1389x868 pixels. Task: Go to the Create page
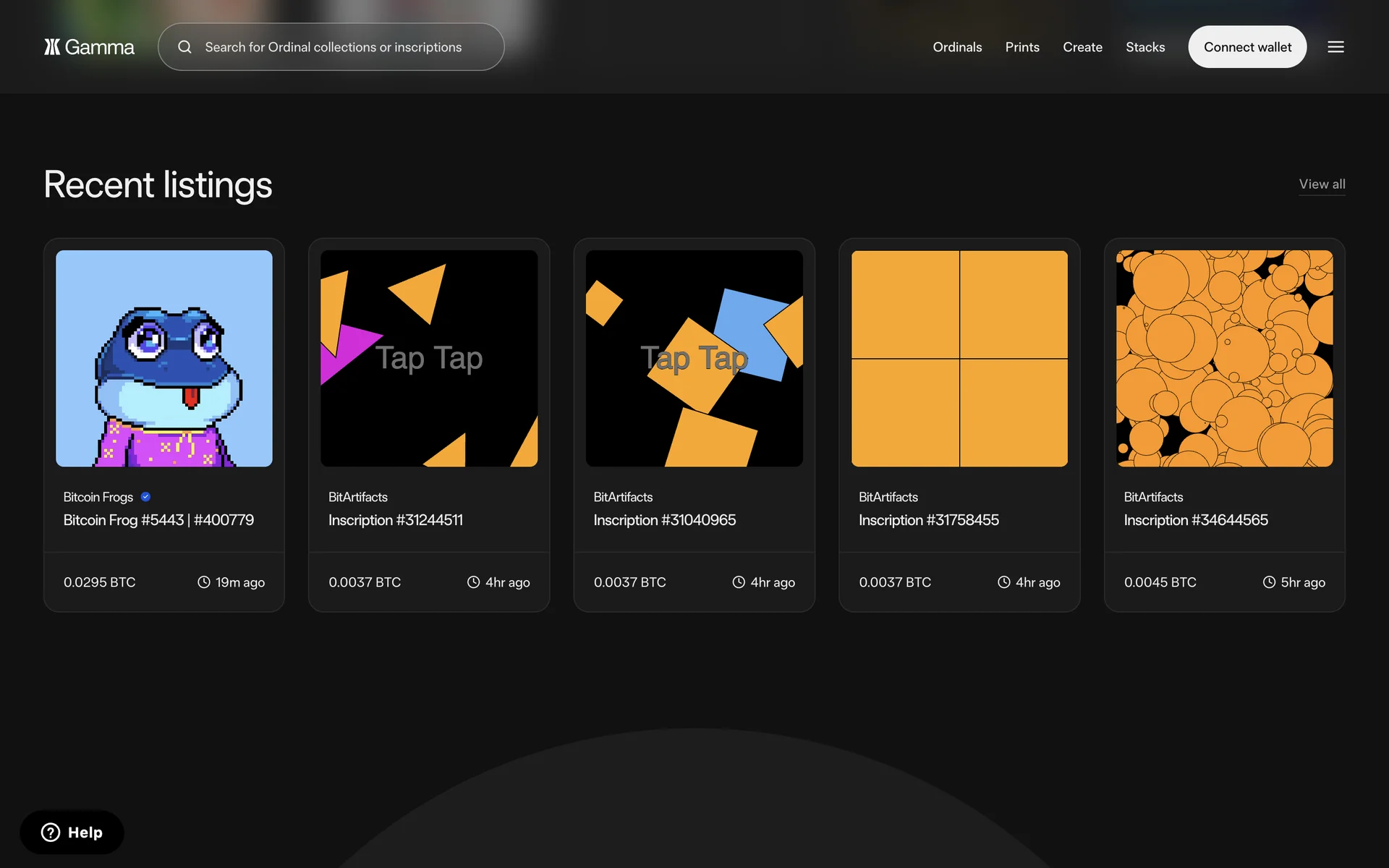click(x=1082, y=47)
